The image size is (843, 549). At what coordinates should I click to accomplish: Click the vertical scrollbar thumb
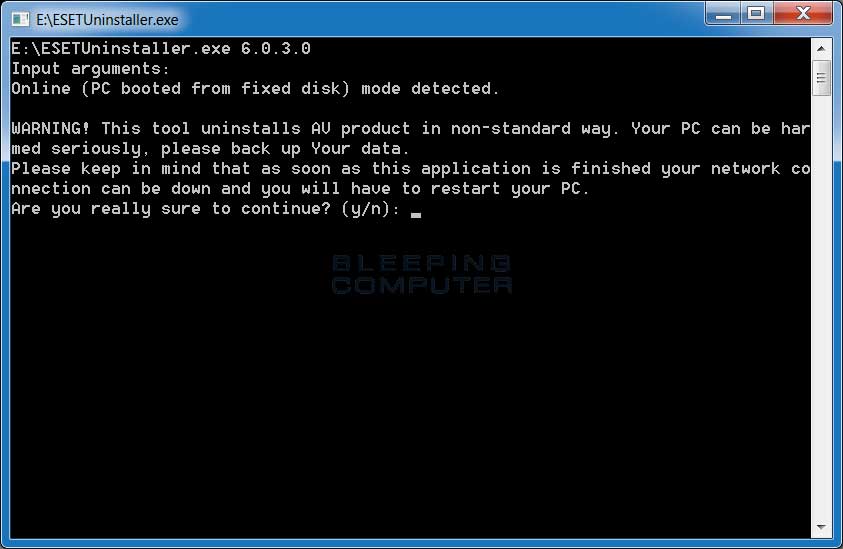point(821,79)
